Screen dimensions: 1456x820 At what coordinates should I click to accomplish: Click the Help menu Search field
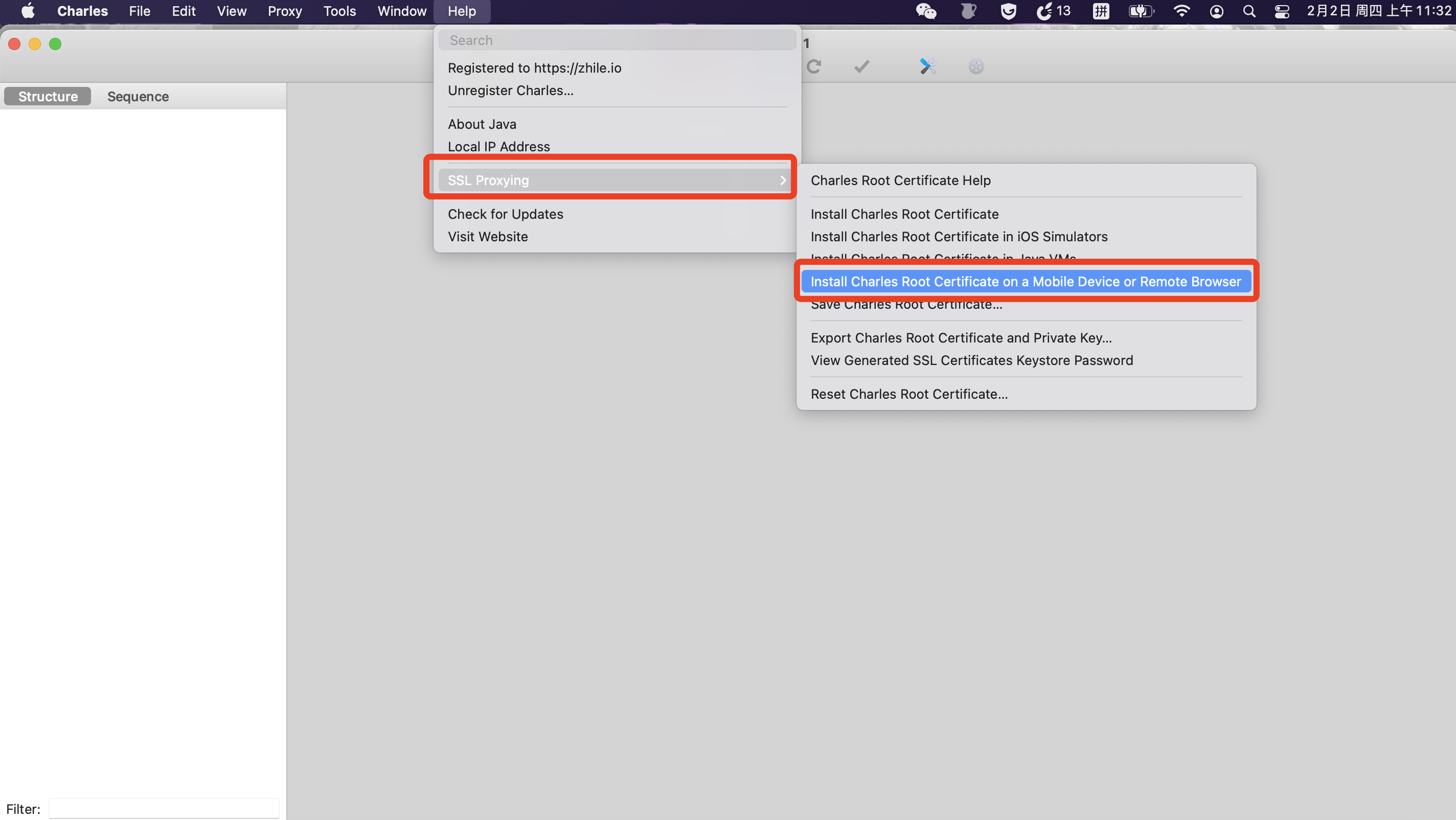617,40
